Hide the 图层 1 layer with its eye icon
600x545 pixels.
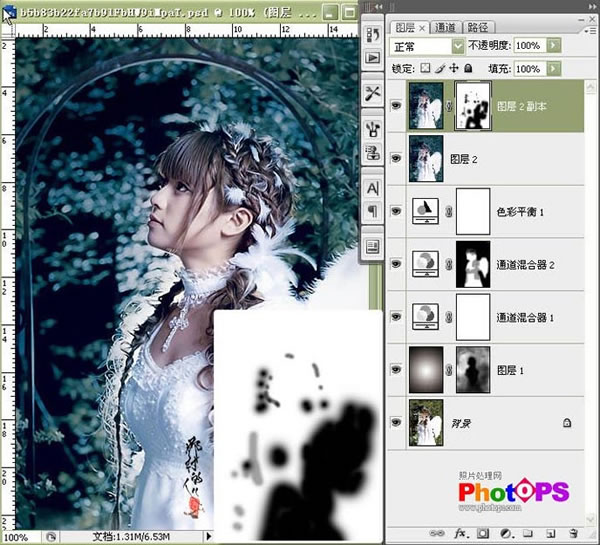click(396, 369)
